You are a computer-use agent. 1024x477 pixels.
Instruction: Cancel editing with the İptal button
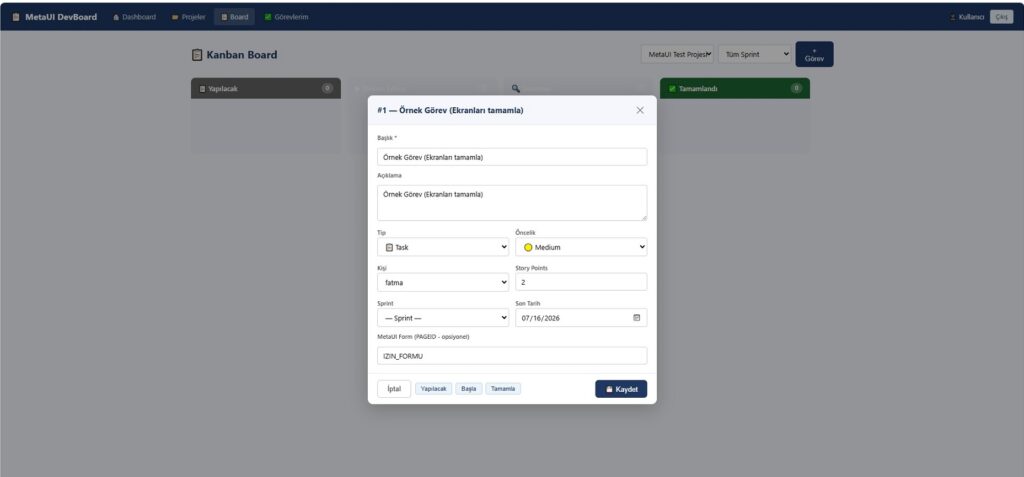(x=394, y=389)
